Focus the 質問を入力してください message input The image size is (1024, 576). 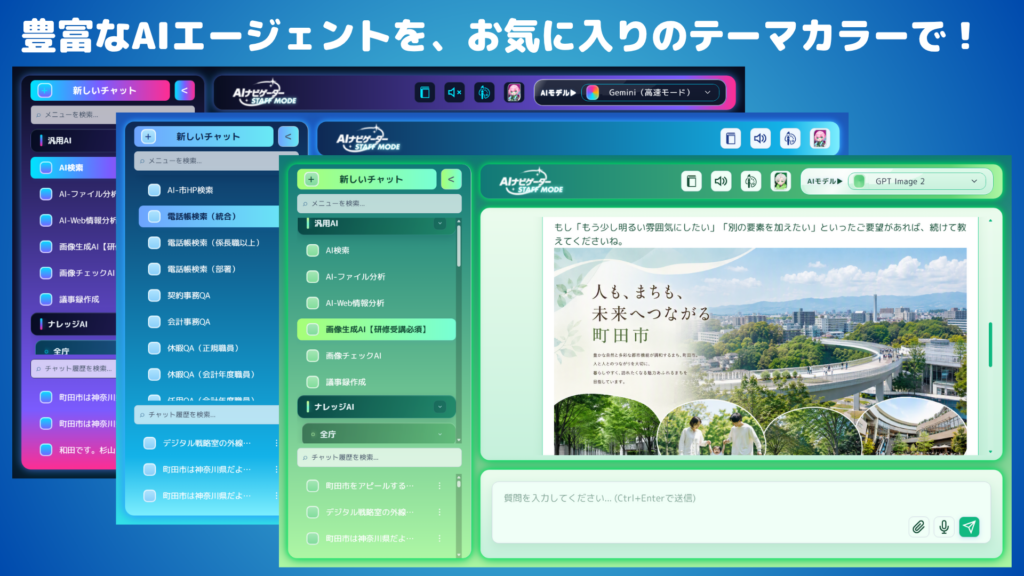coord(741,513)
